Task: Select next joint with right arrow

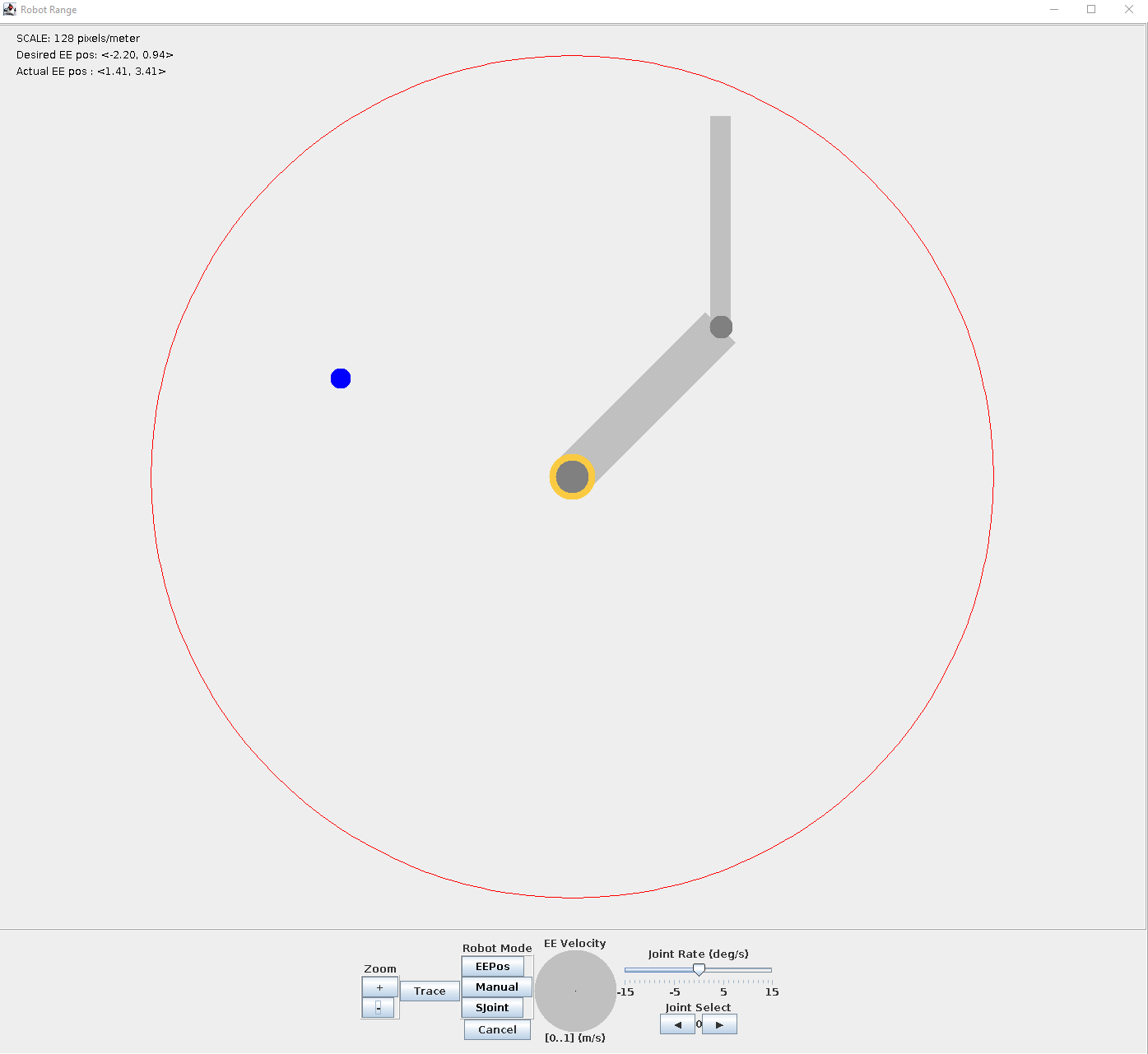Action: (719, 1024)
